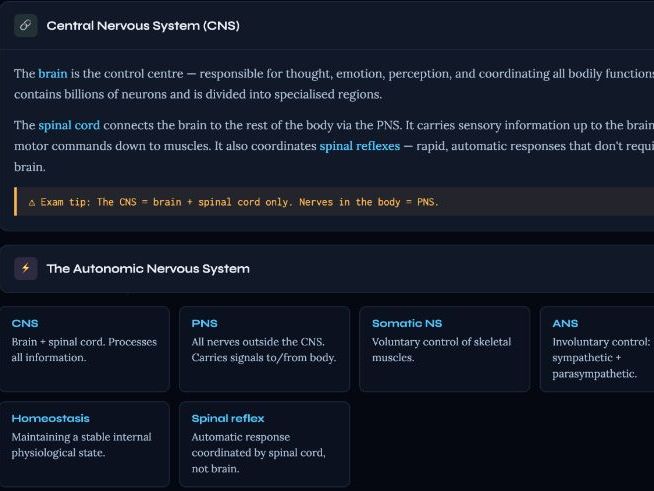
Task: Click the lightning bolt icon beside Autonomic Nervous System
Action: click(25, 268)
